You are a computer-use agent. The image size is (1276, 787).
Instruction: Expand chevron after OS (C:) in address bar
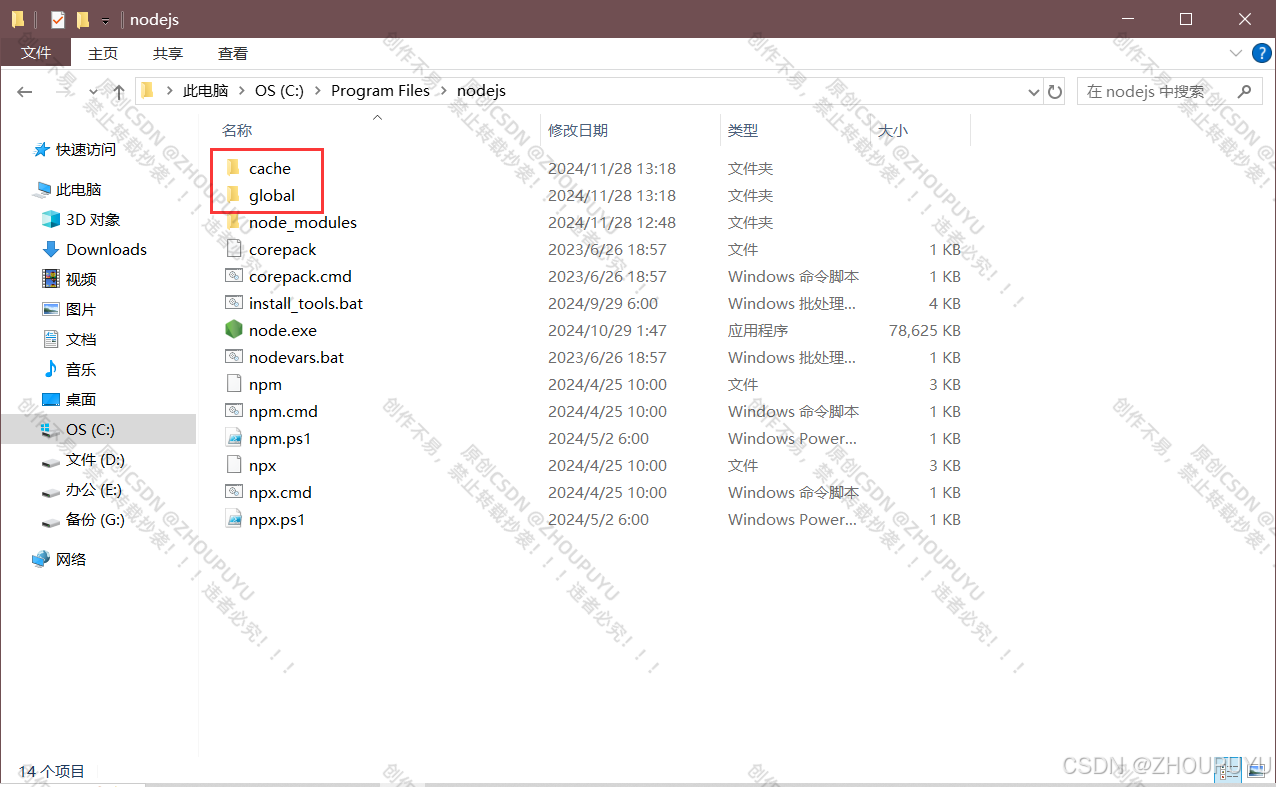coord(318,91)
